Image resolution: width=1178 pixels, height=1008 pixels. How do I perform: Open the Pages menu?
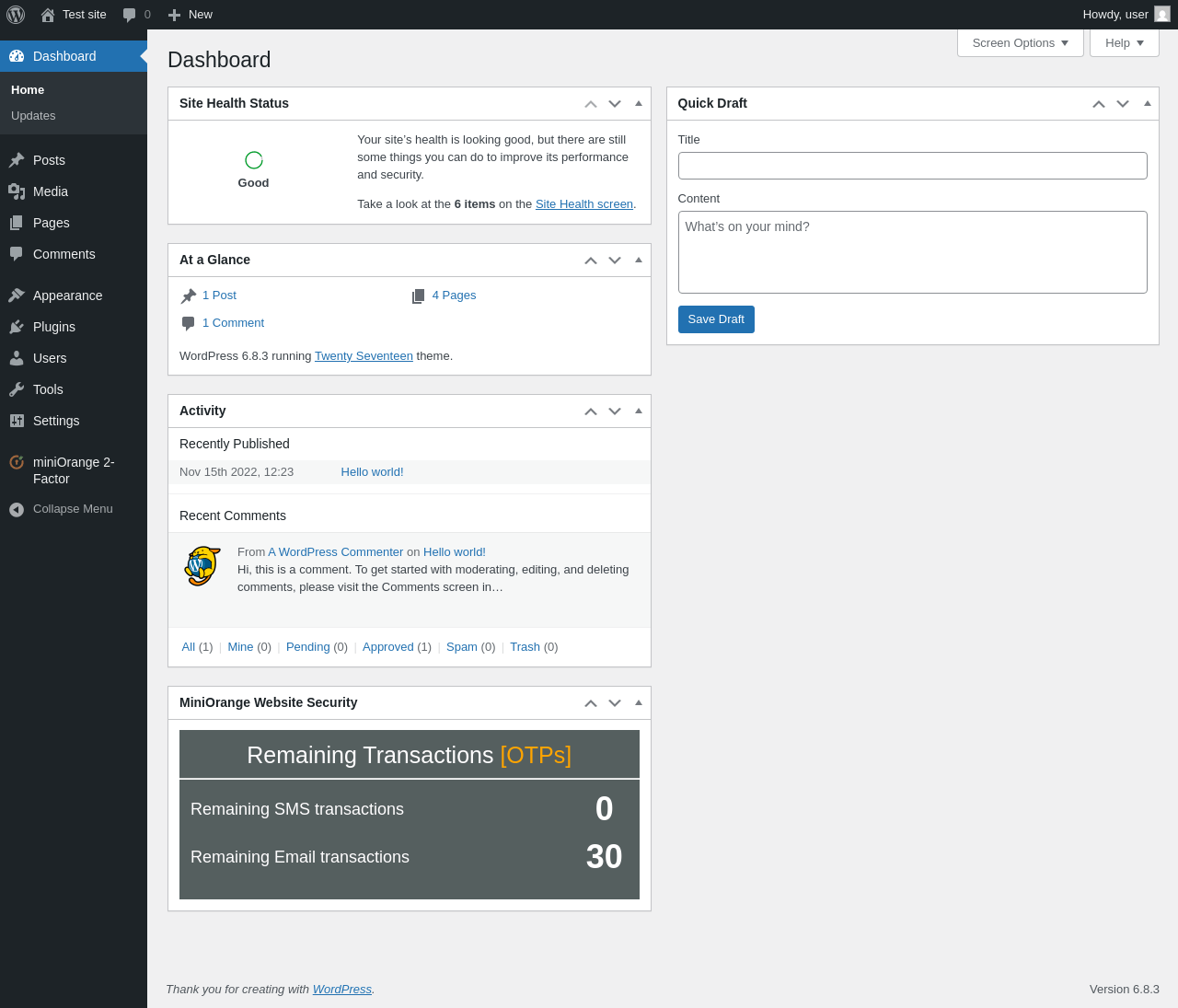click(74, 223)
